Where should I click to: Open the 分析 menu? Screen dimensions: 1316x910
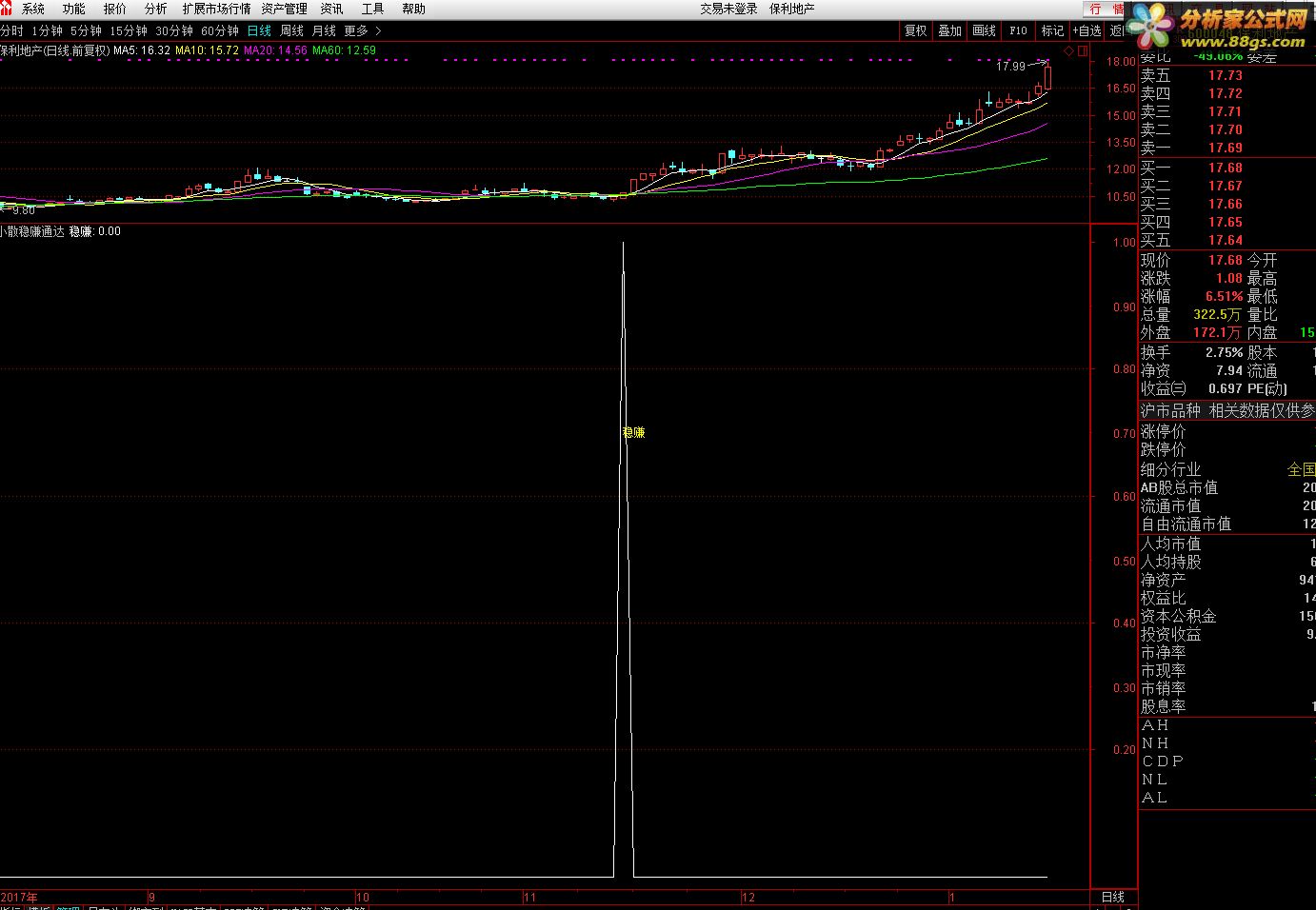coord(155,9)
